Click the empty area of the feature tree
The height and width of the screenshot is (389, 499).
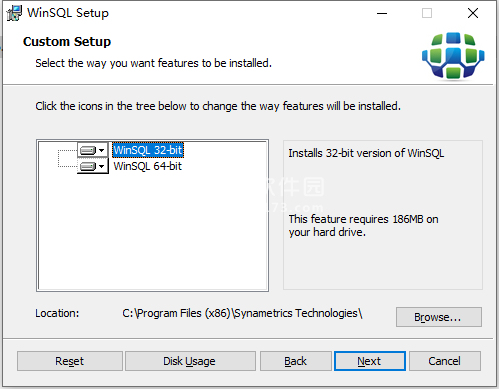point(152,230)
